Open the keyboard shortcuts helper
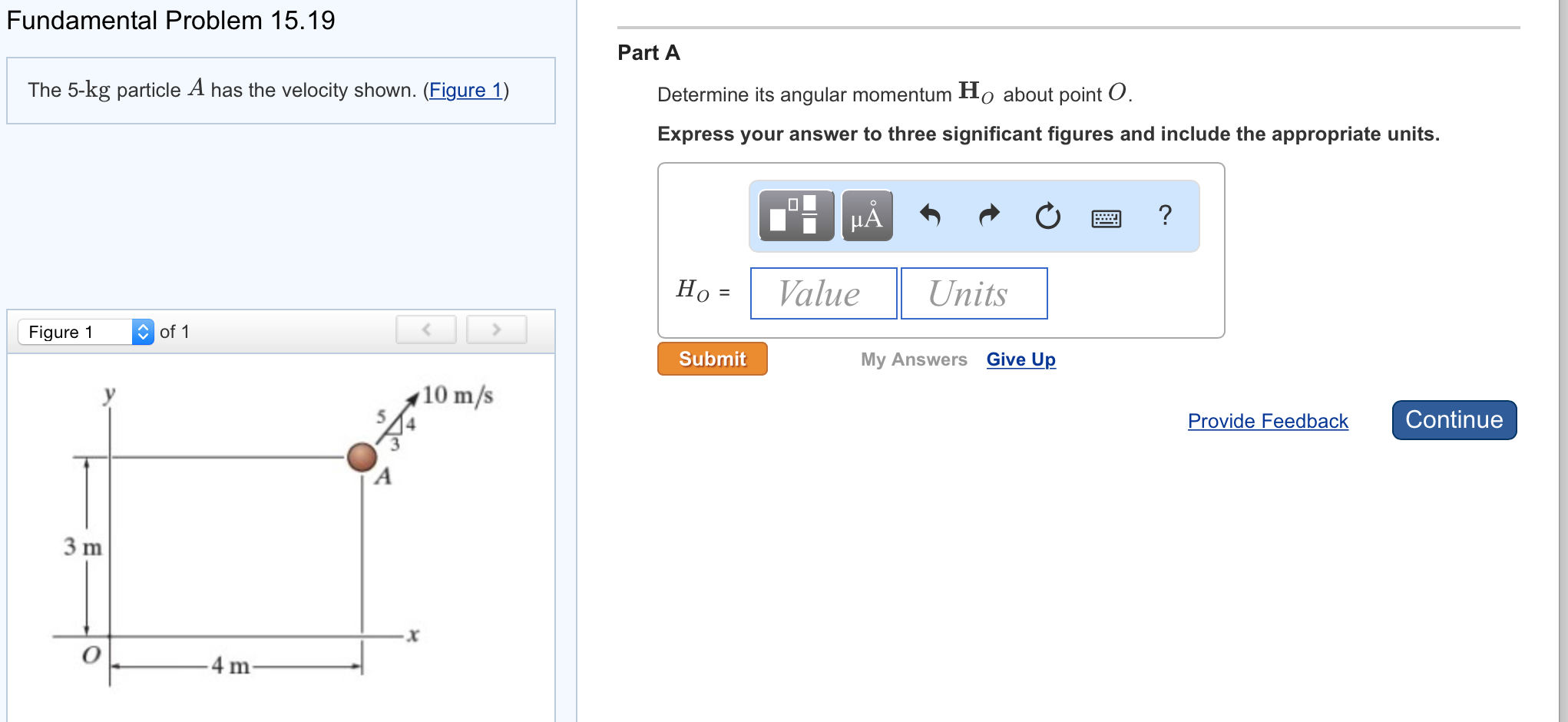Screen dimensions: 1568x722 (x=1106, y=218)
